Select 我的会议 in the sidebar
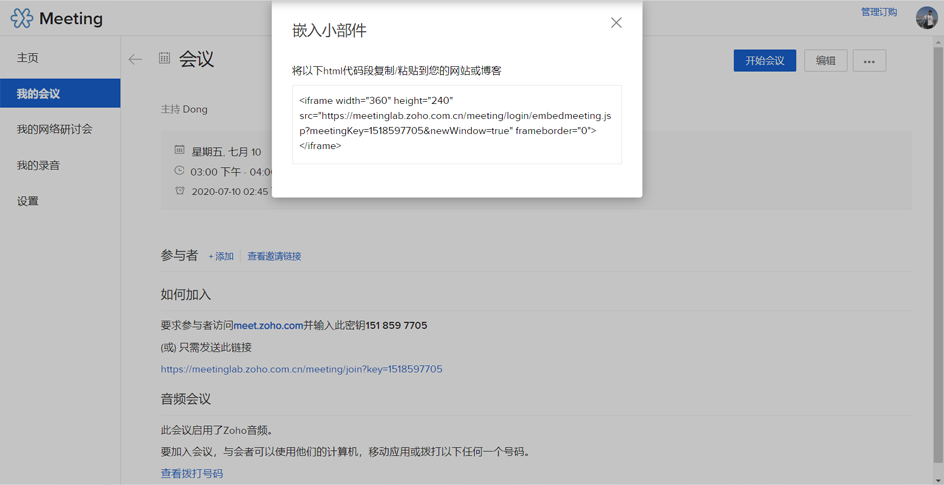The image size is (944, 485). coord(39,94)
